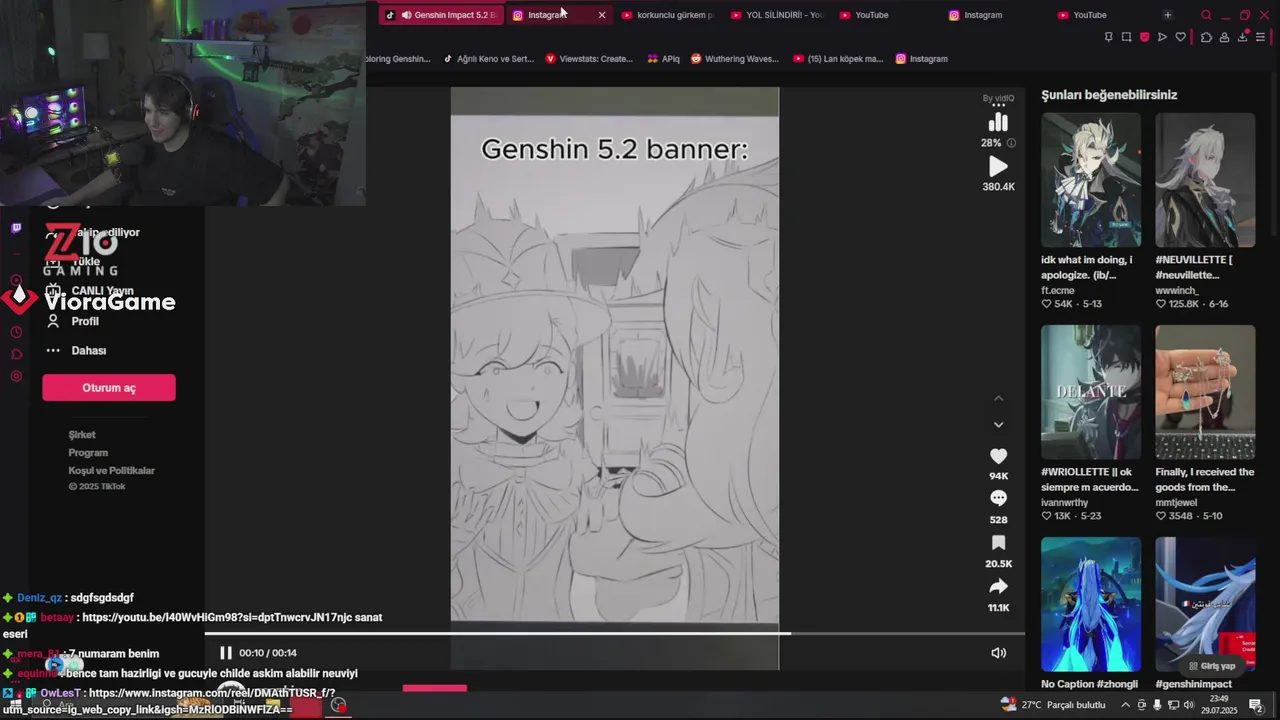Open taskbar clock showing 23:49
The image size is (1280, 720).
[1219, 705]
